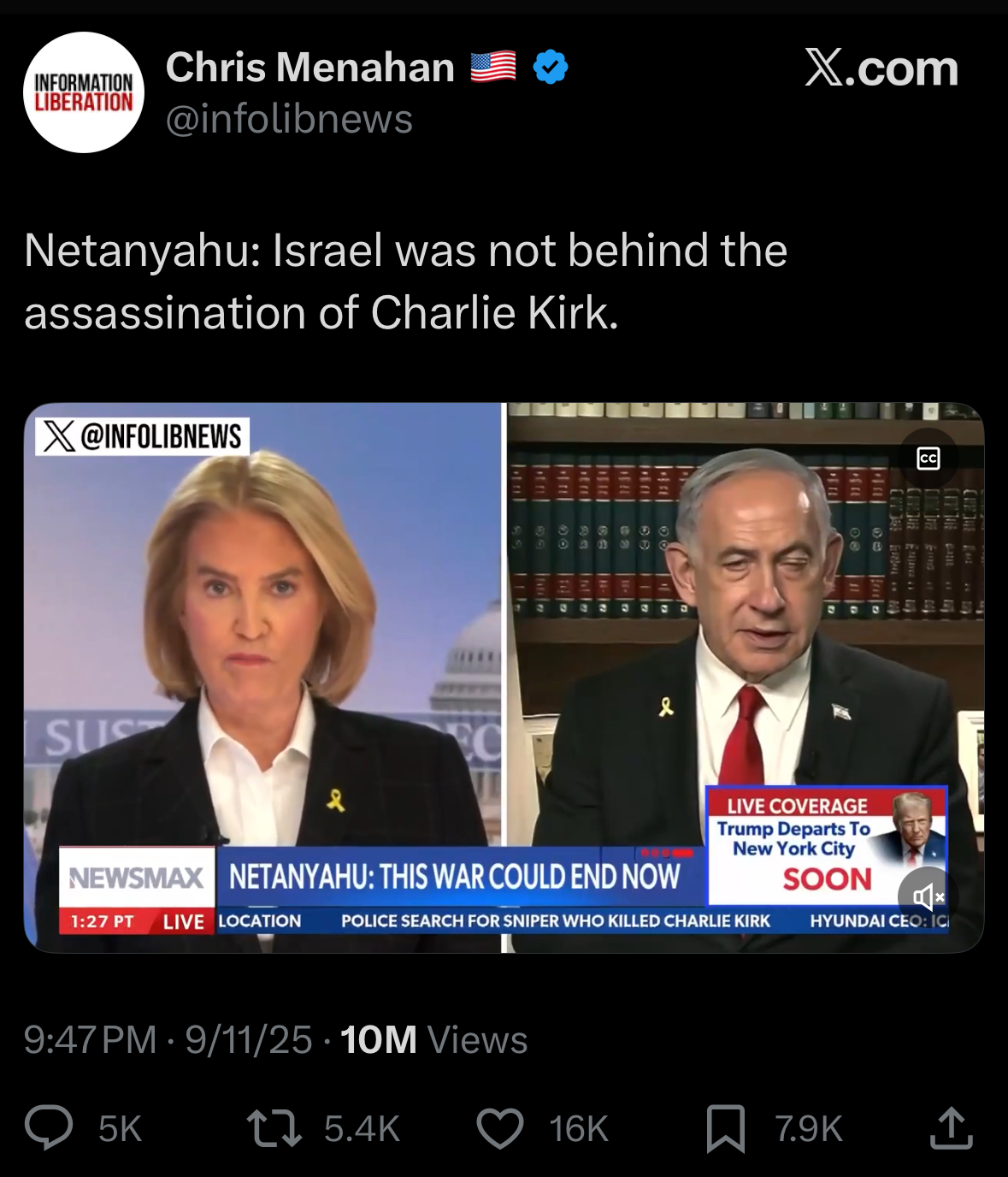Unmute the video with the speaker icon

928,896
